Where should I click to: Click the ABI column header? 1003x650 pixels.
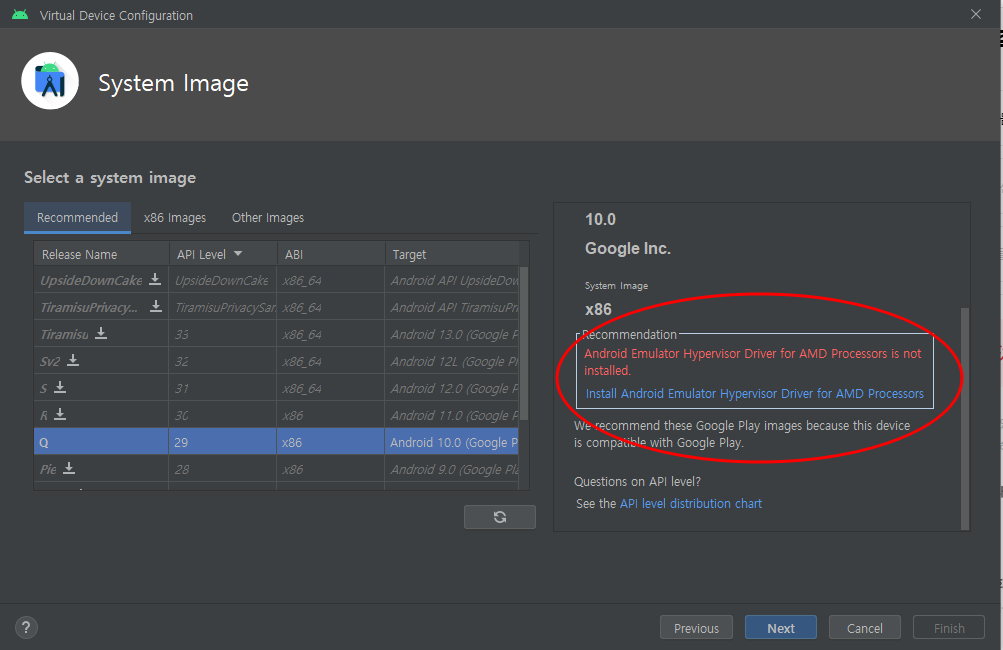click(331, 254)
